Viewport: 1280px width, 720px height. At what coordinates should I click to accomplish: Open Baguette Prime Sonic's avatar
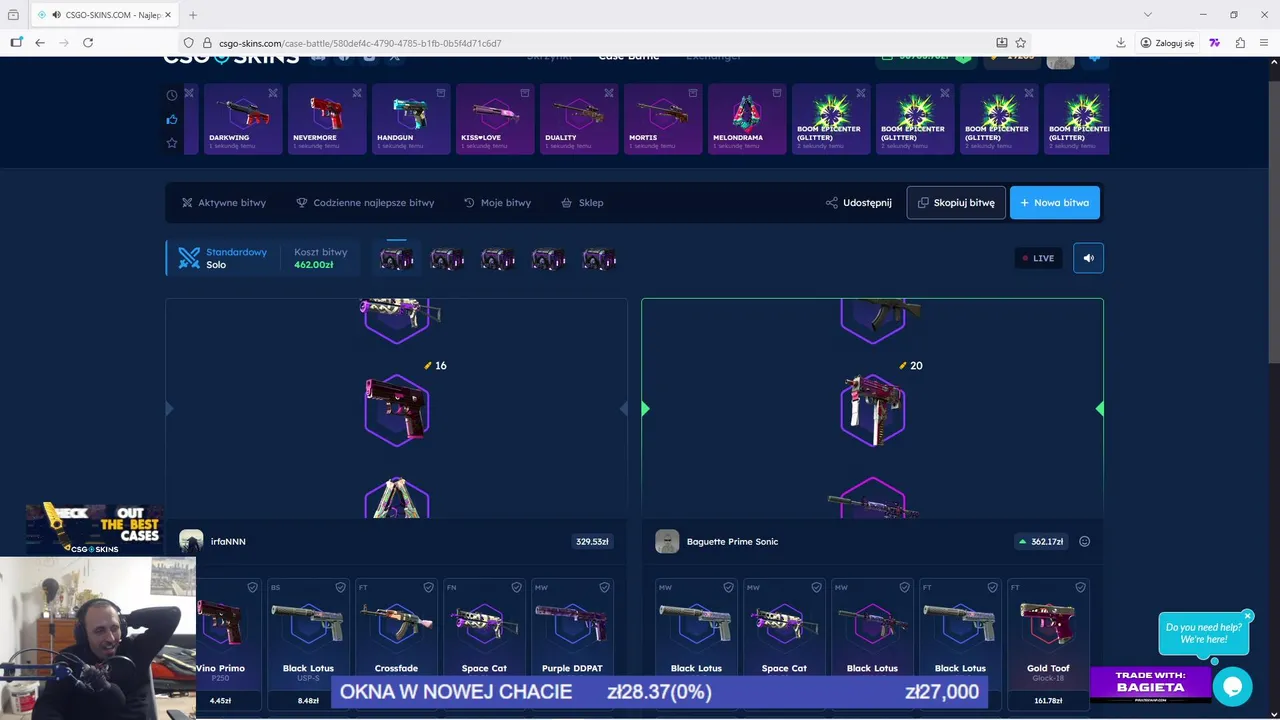(667, 541)
